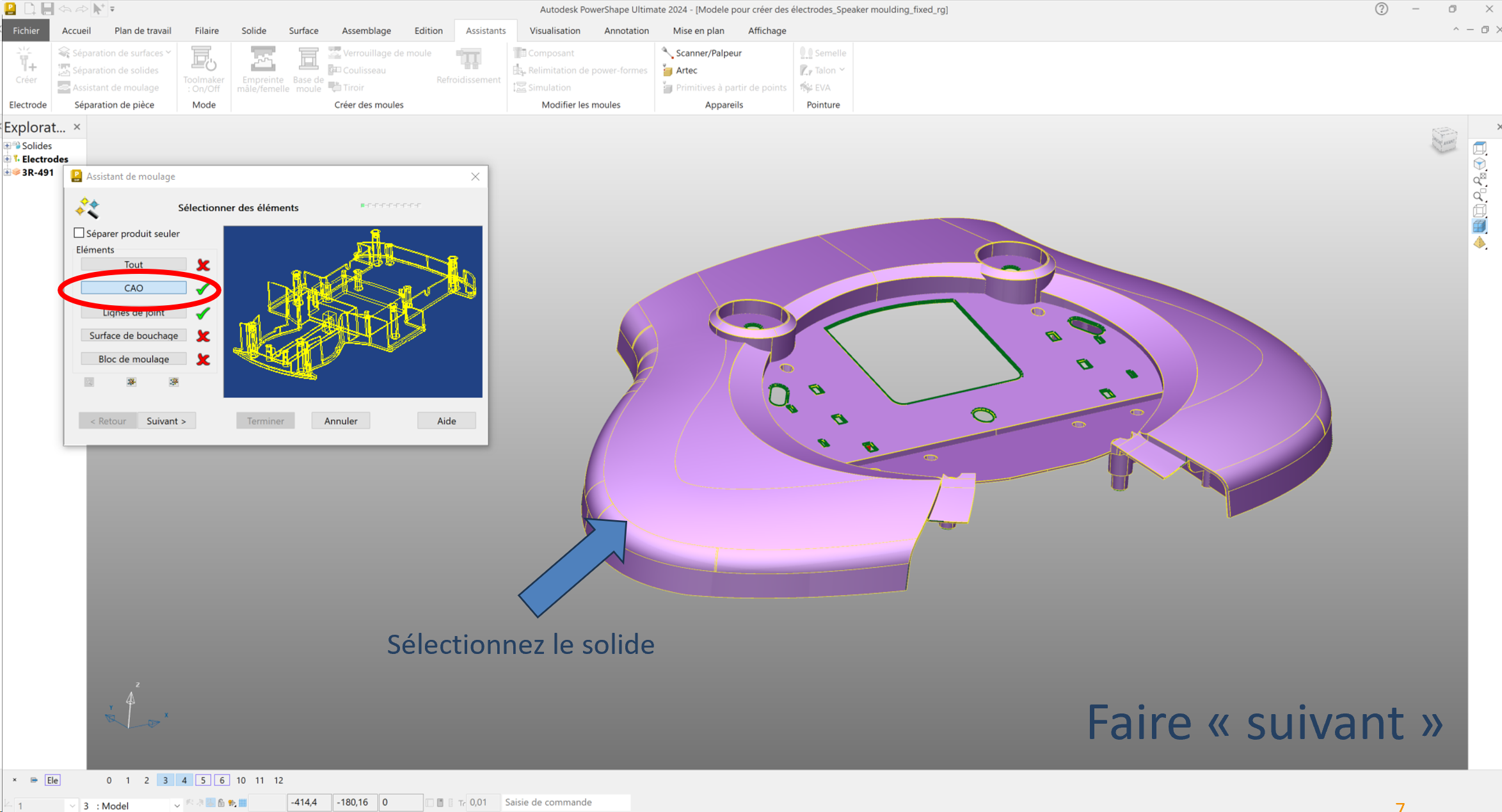The width and height of the screenshot is (1502, 812).
Task: Click the Saisie de commande input field
Action: (566, 802)
